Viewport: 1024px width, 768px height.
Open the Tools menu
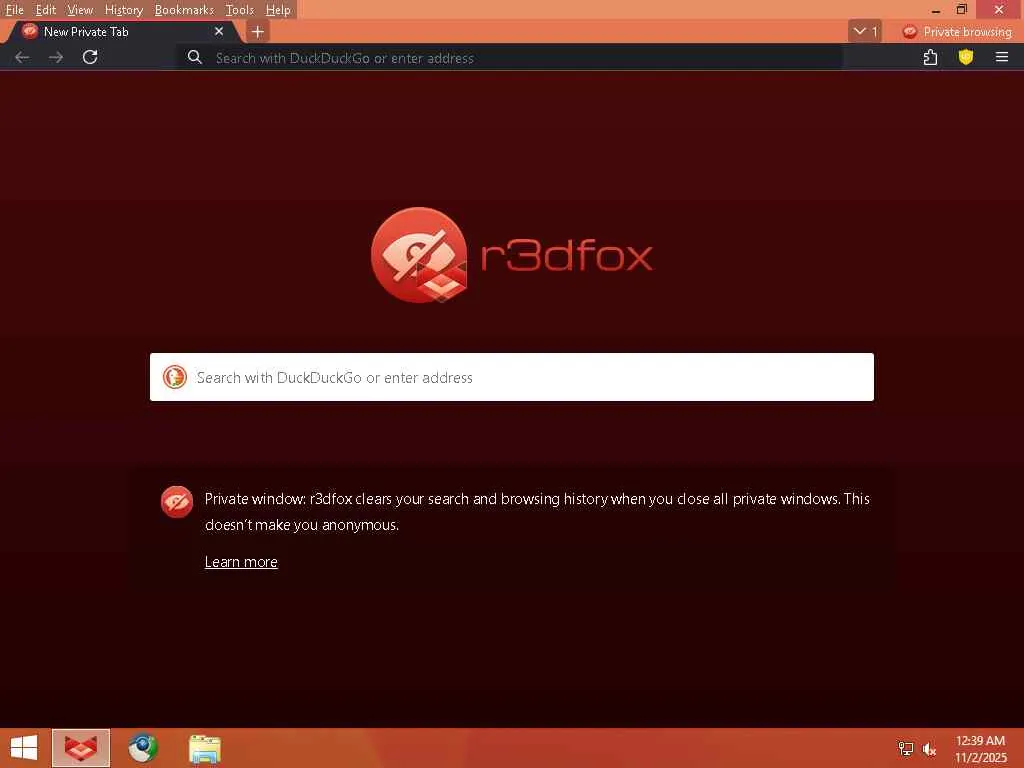240,10
